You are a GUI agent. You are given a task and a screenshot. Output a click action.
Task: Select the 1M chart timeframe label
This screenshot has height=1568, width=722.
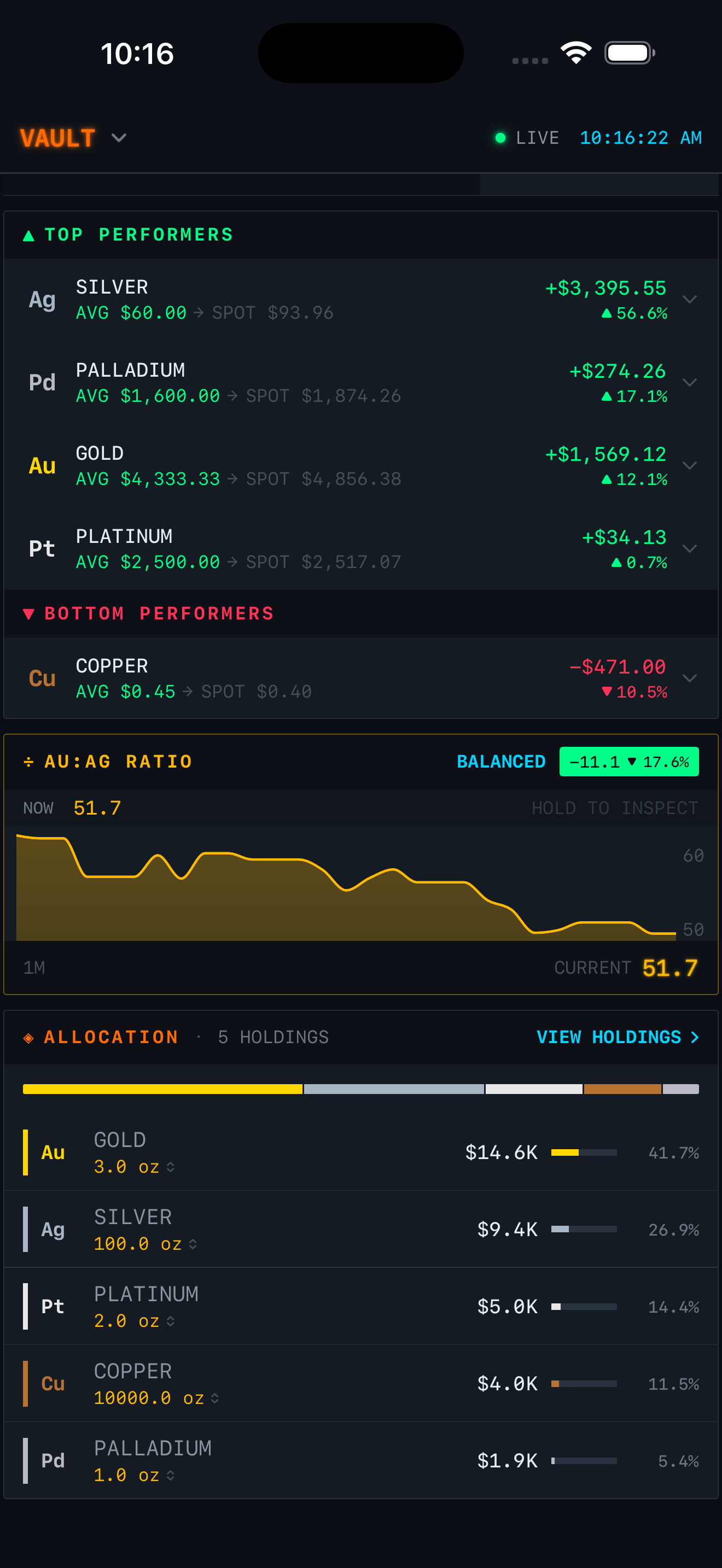pyautogui.click(x=34, y=968)
